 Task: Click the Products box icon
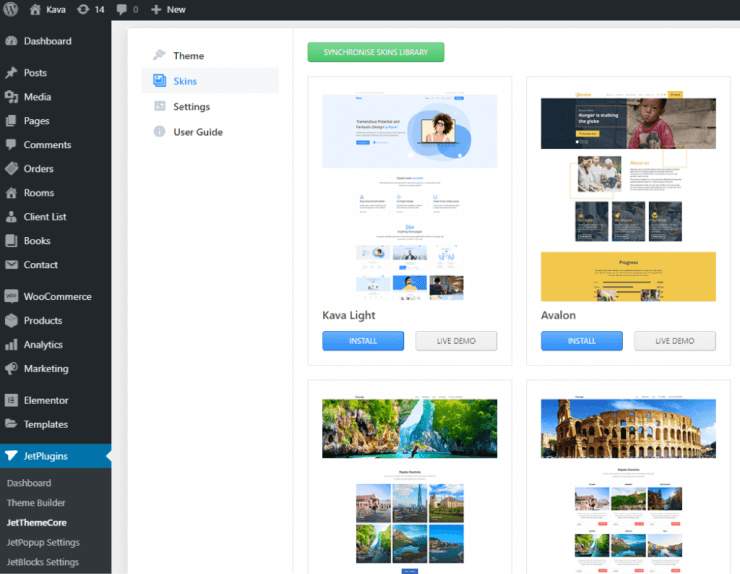[x=11, y=321]
